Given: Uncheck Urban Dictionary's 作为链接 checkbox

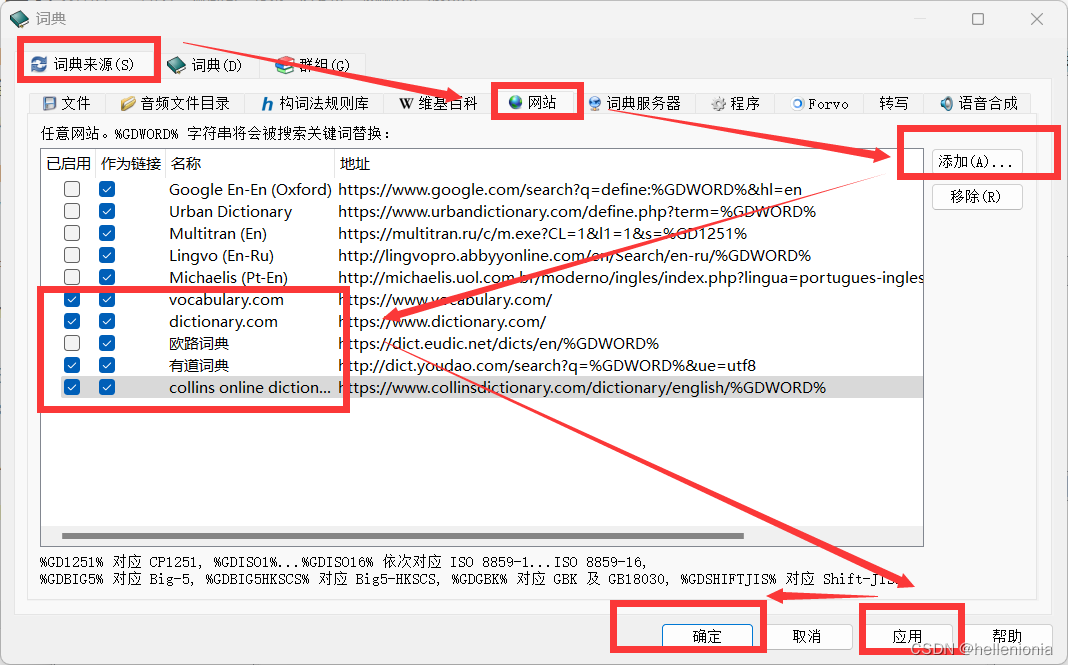Looking at the screenshot, I should 107,211.
